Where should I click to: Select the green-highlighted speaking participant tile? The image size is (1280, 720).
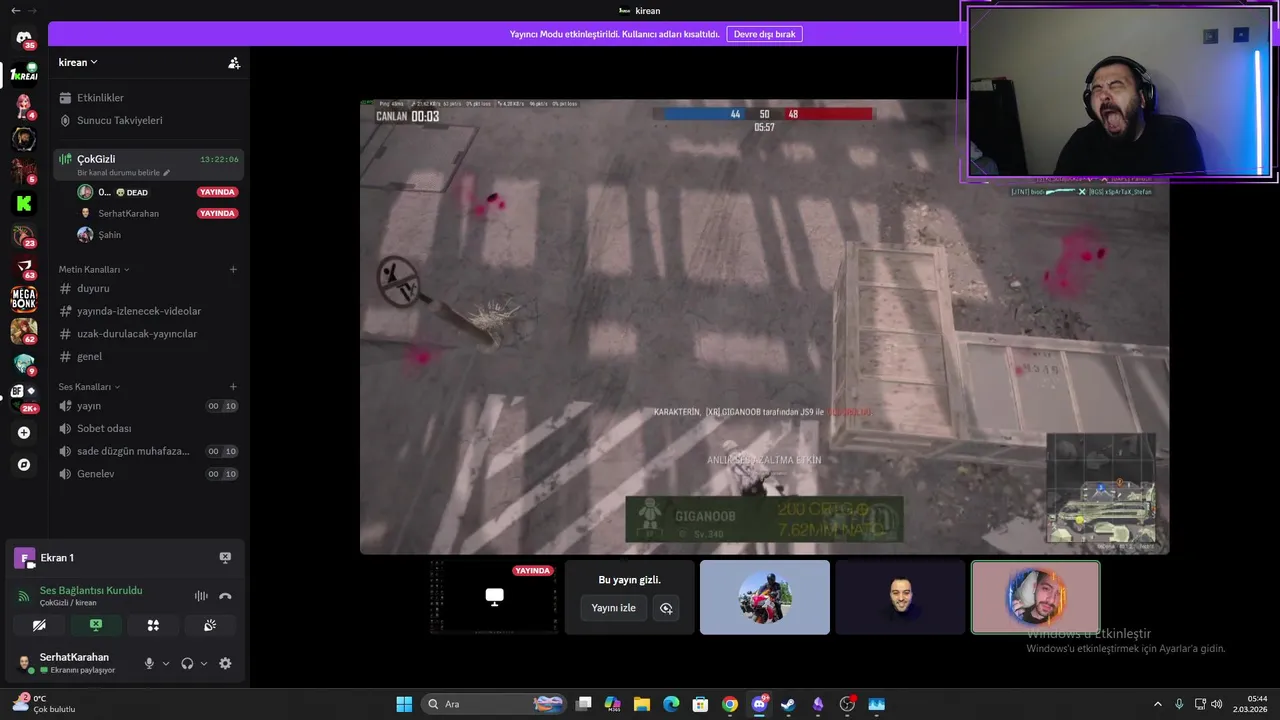coord(1035,597)
